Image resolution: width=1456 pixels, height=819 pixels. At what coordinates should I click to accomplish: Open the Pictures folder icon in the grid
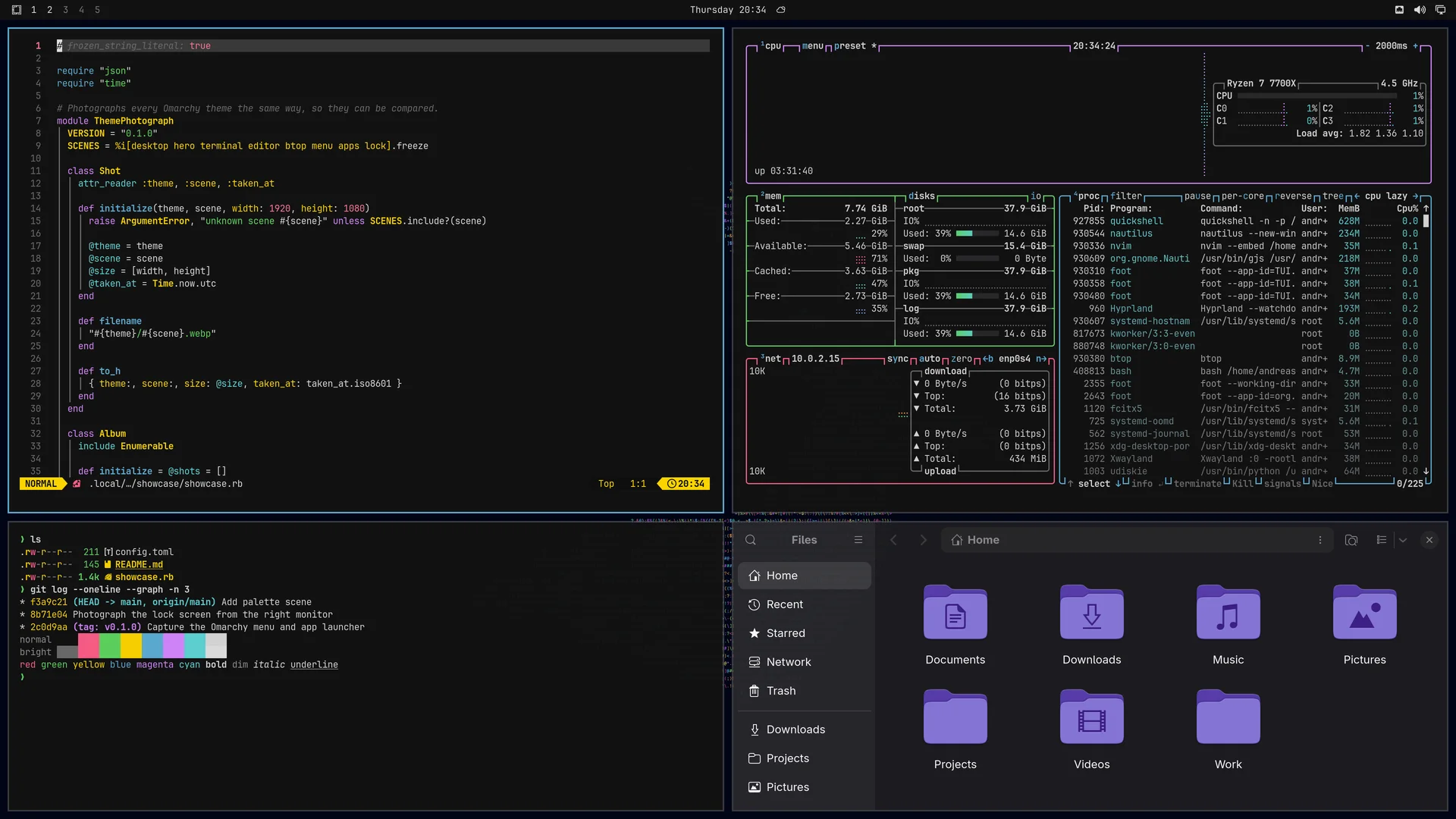pos(1365,613)
